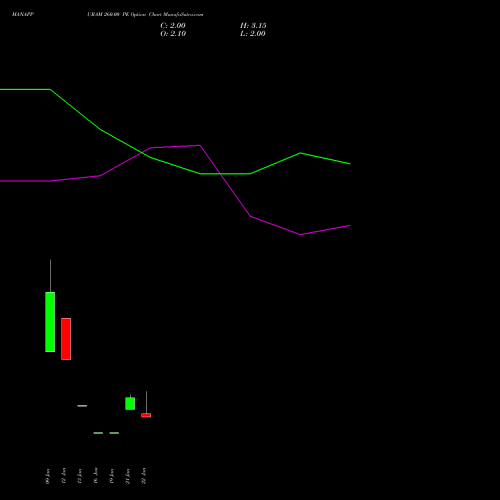
Task: Click the MANAPP symbol label
Action: (x=23, y=14)
